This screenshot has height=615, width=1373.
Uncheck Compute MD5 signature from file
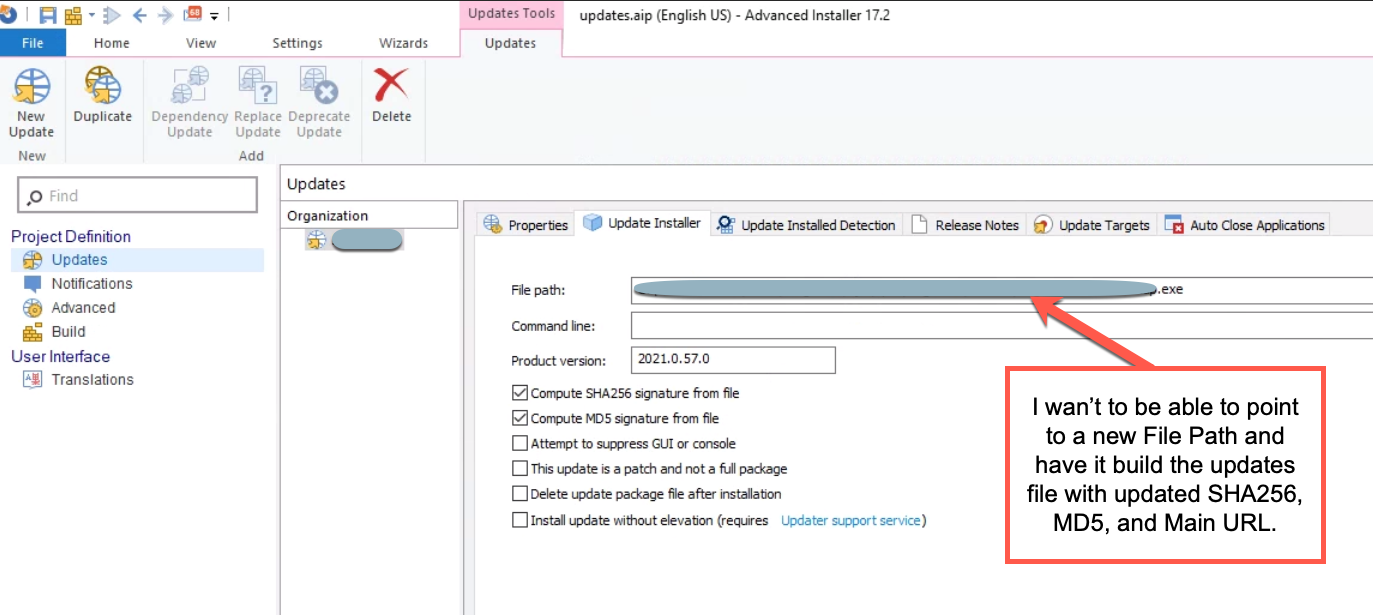tap(519, 418)
